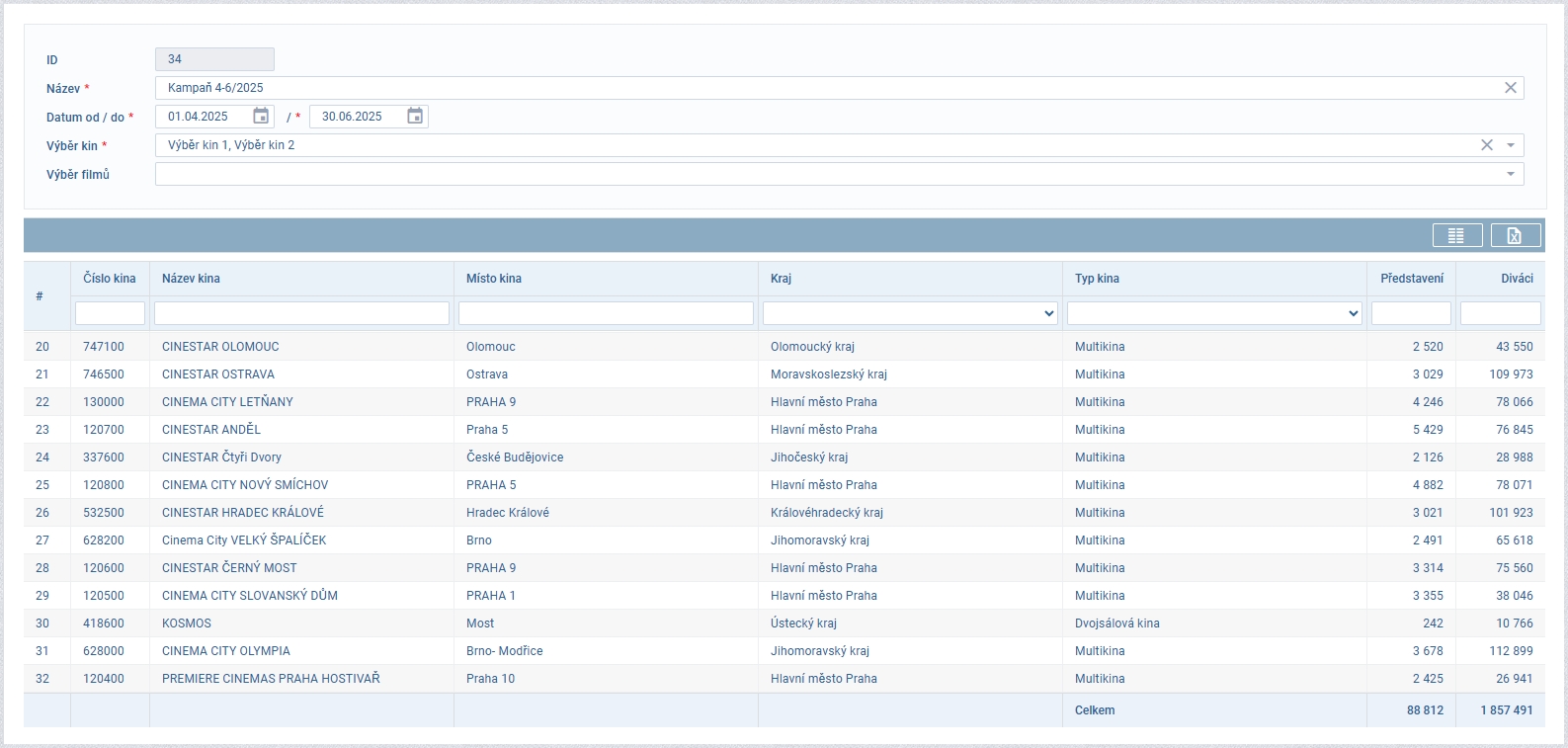The width and height of the screenshot is (1568, 748).
Task: Open the Typ kina filter dropdown
Action: click(1213, 313)
